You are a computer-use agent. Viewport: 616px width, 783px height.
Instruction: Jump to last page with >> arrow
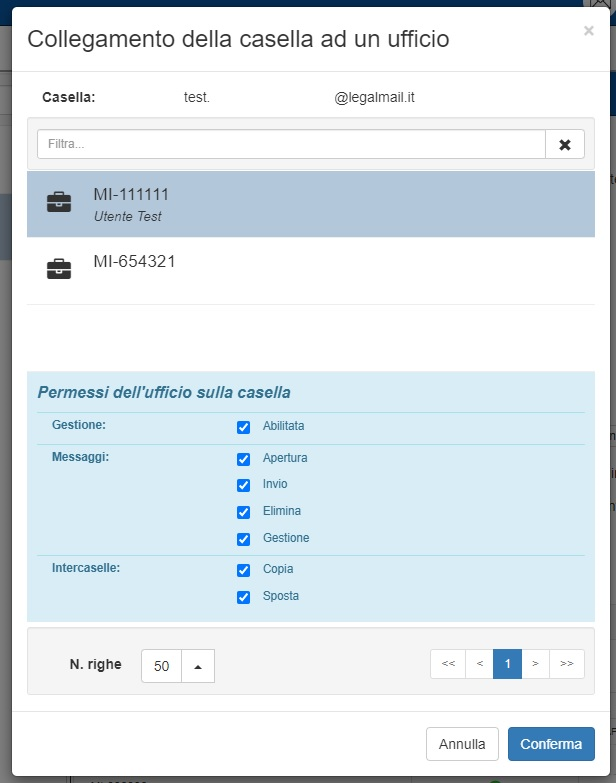coord(566,664)
